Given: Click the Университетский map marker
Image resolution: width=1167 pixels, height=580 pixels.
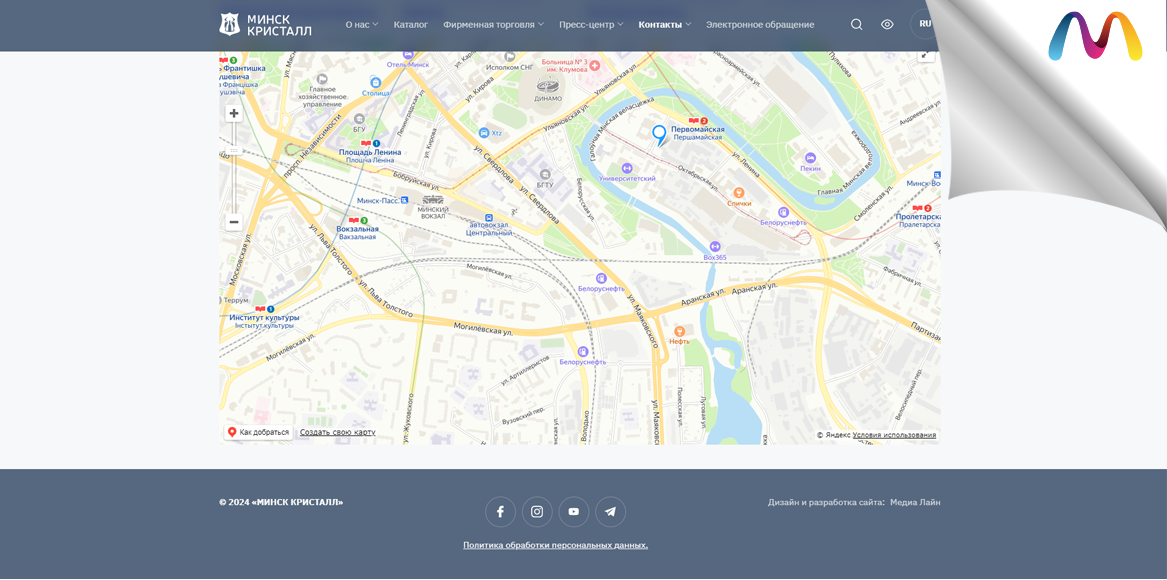Looking at the screenshot, I should pyautogui.click(x=627, y=168).
